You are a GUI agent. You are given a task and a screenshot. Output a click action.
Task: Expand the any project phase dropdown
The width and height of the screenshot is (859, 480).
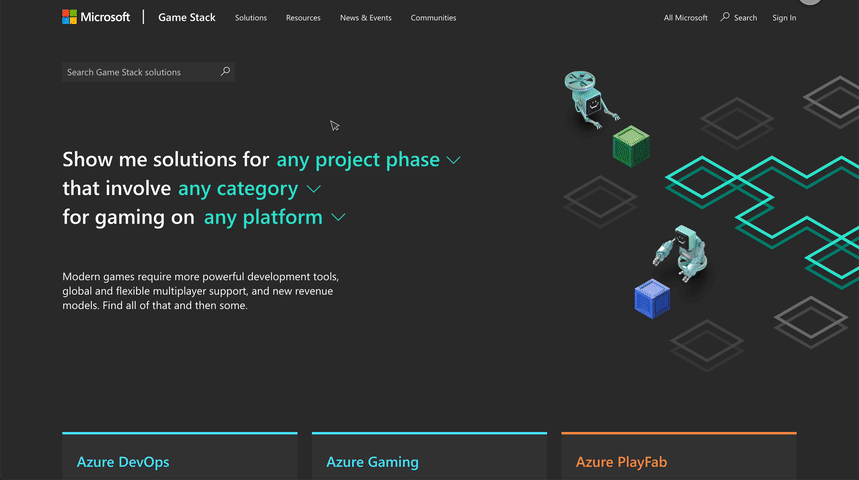[368, 159]
